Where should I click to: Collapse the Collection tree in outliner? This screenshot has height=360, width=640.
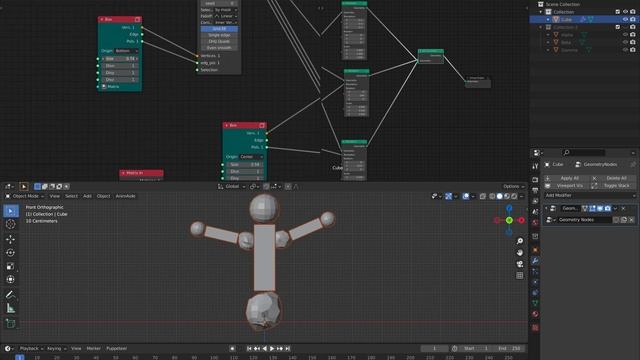[541, 12]
